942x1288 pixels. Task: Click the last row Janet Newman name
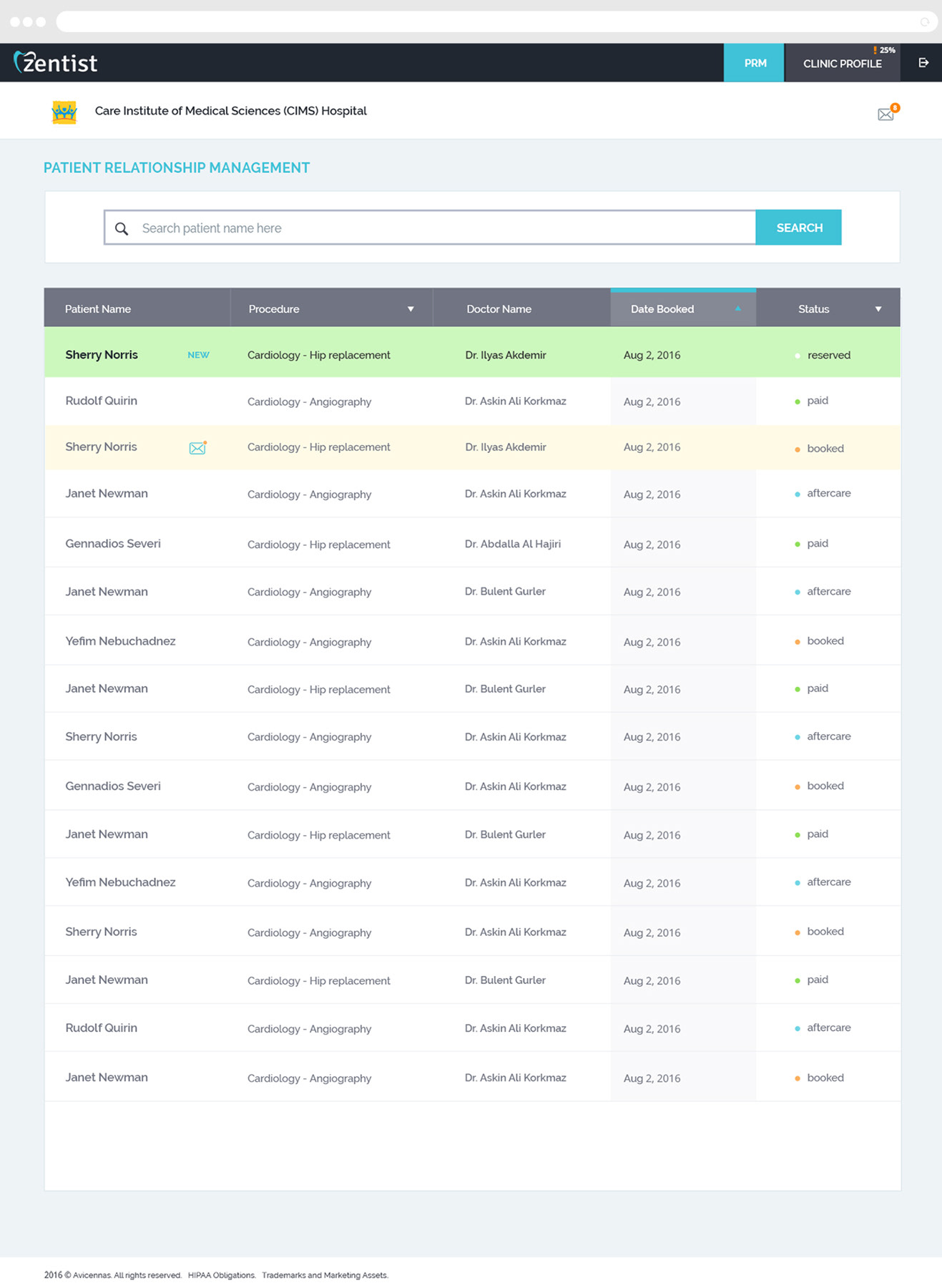click(107, 1077)
